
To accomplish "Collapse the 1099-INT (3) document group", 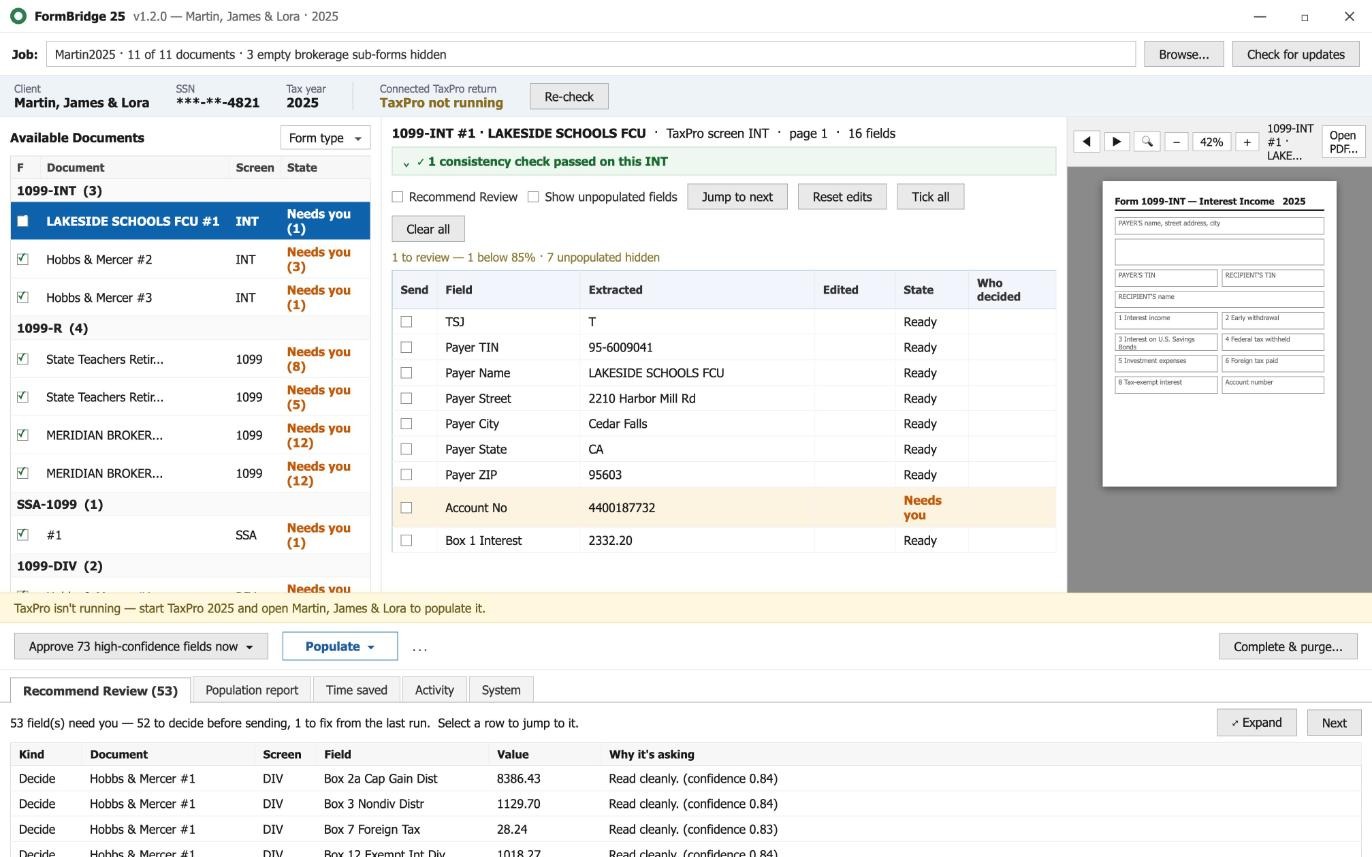I will (x=190, y=190).
